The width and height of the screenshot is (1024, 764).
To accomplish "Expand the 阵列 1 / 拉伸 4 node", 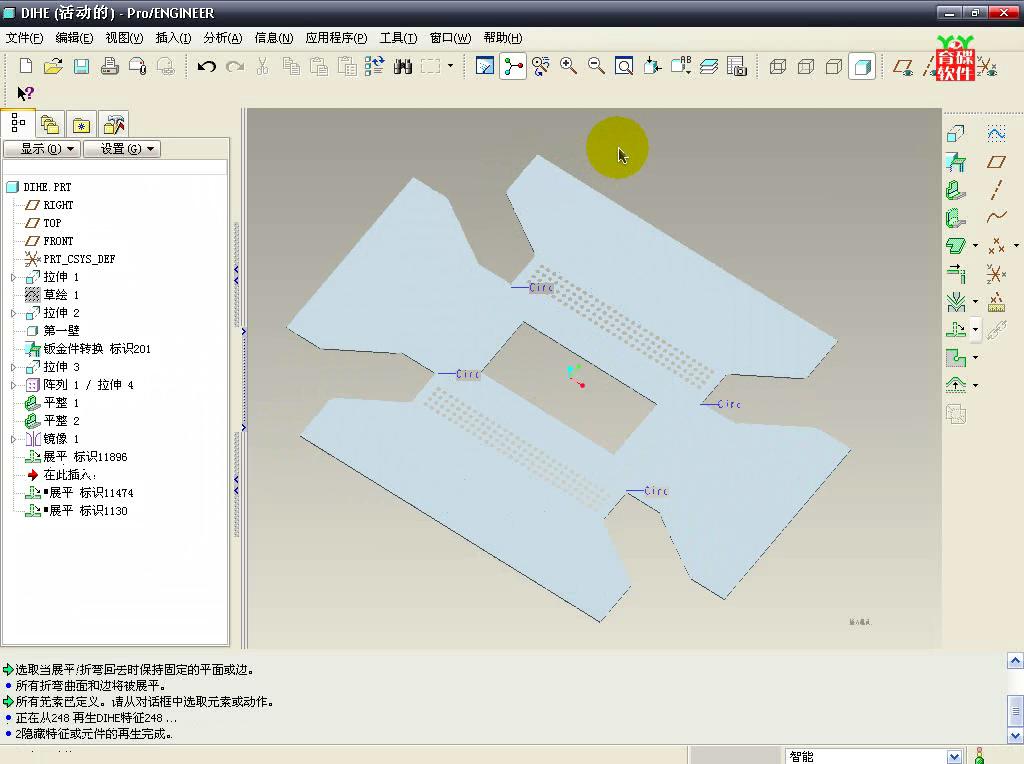I will [x=13, y=385].
